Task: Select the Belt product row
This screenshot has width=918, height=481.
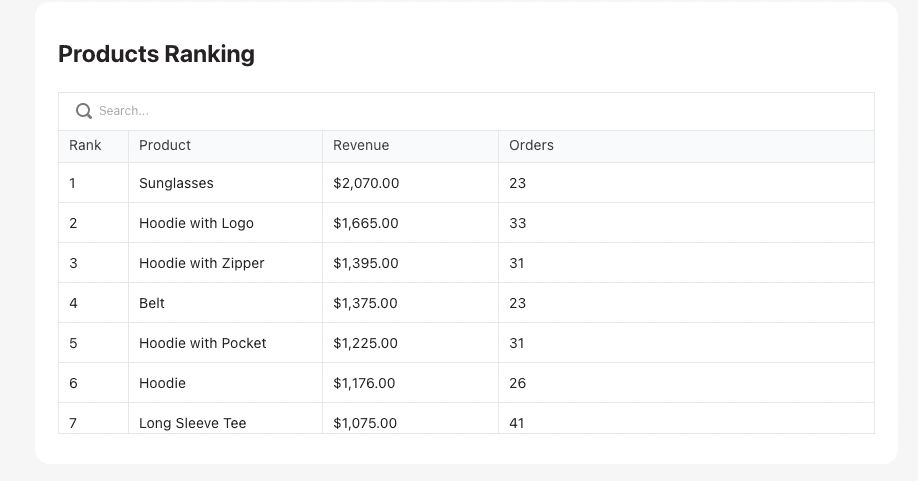Action: (x=152, y=303)
